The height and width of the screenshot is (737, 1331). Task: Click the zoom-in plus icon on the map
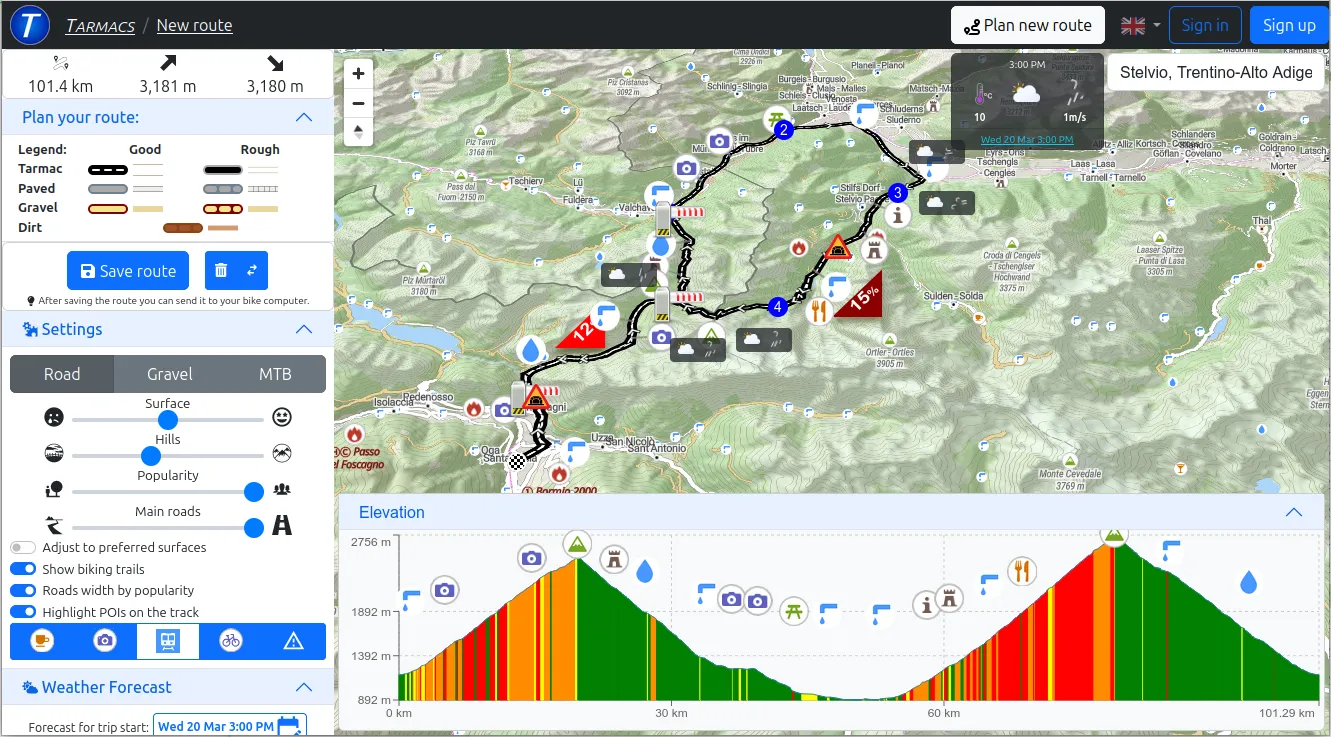[x=358, y=73]
